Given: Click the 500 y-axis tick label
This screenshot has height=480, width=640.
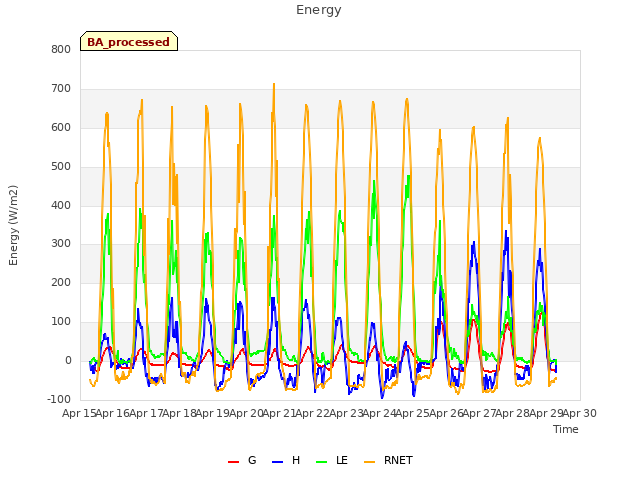Looking at the screenshot, I should pyautogui.click(x=61, y=167).
